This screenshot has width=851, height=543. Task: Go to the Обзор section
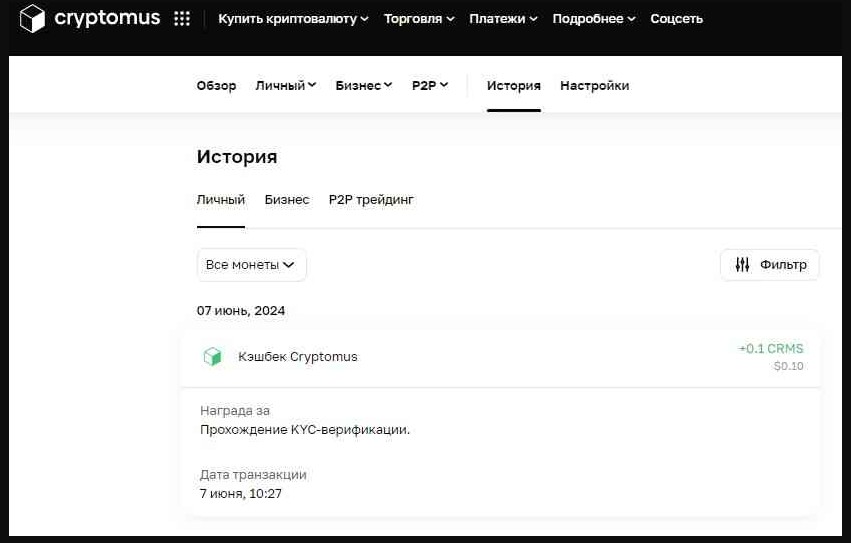point(216,86)
